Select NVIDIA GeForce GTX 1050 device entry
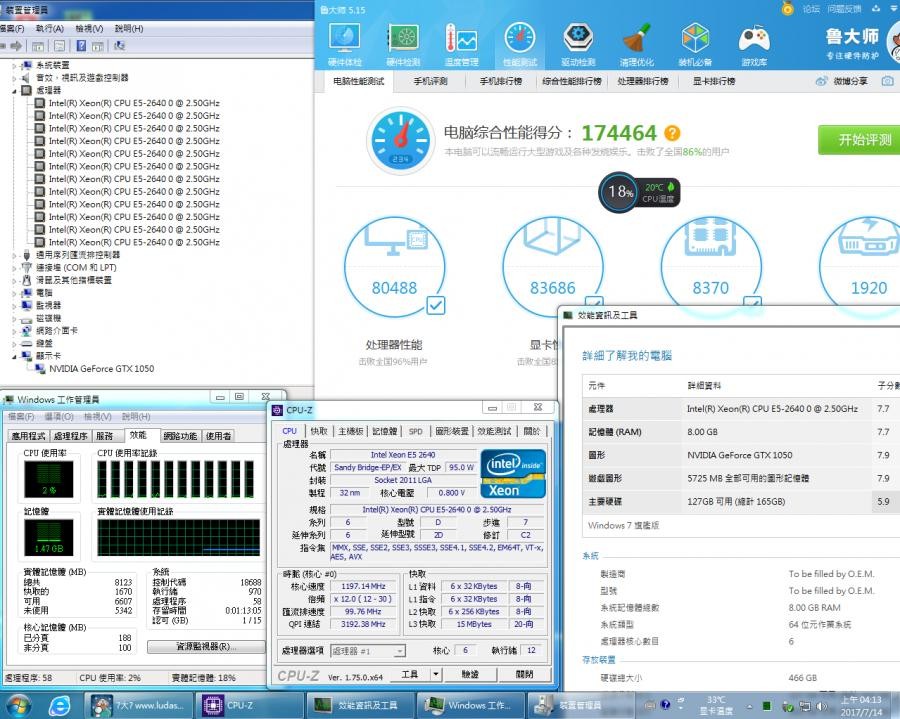This screenshot has height=719, width=900. 101,369
